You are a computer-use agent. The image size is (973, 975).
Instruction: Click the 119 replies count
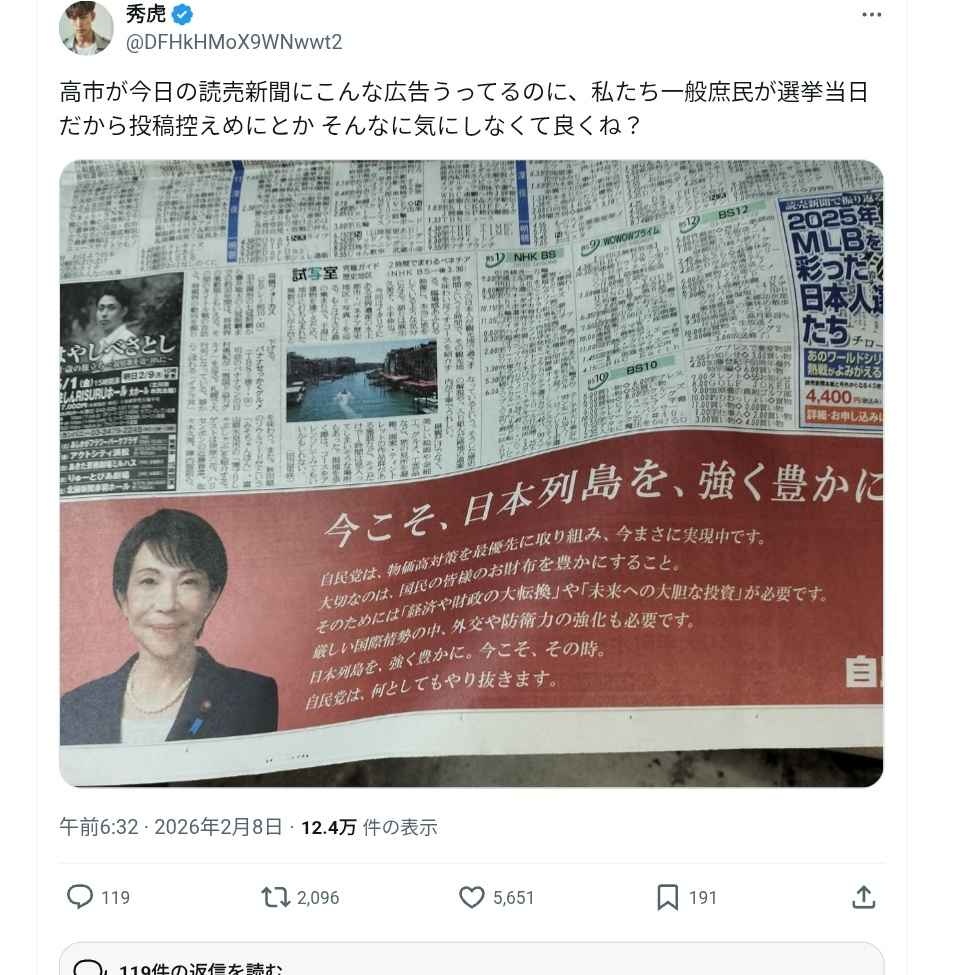(x=116, y=897)
